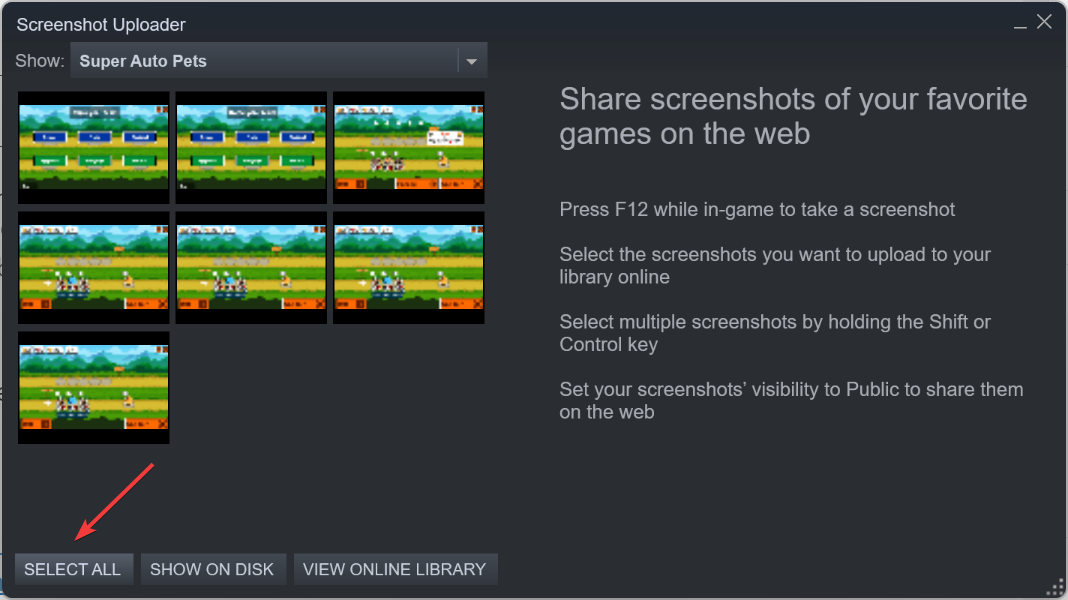Click the window resize grip icon
This screenshot has height=600, width=1068.
tap(1055, 587)
